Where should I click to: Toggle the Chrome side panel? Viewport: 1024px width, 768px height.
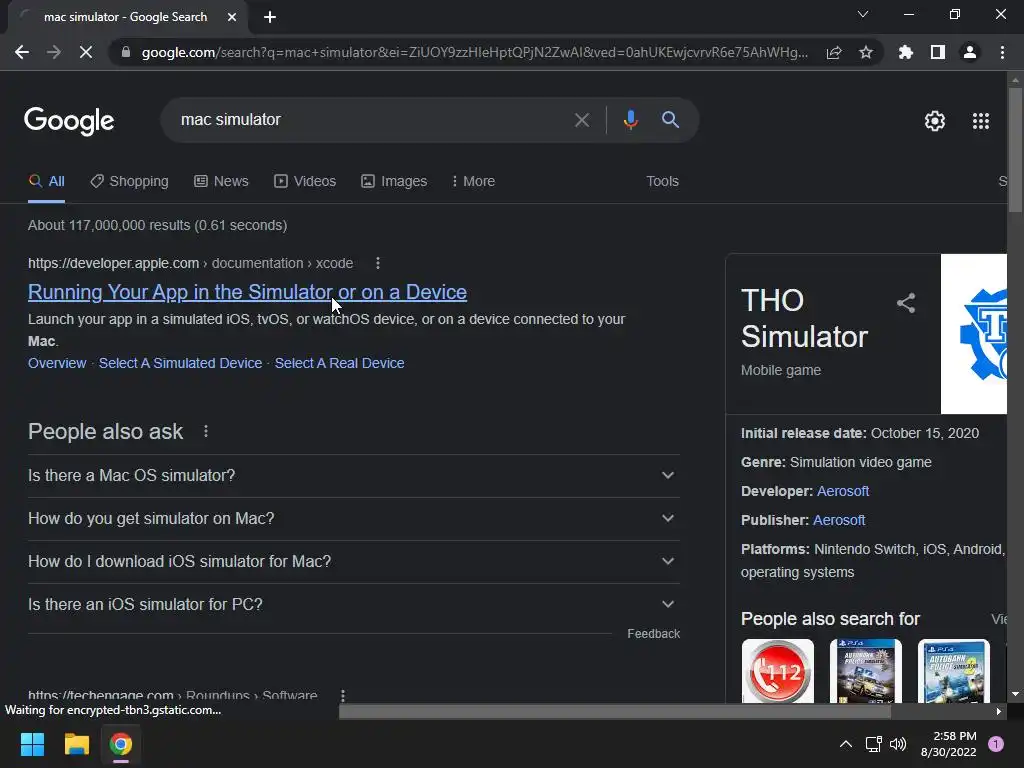click(938, 52)
